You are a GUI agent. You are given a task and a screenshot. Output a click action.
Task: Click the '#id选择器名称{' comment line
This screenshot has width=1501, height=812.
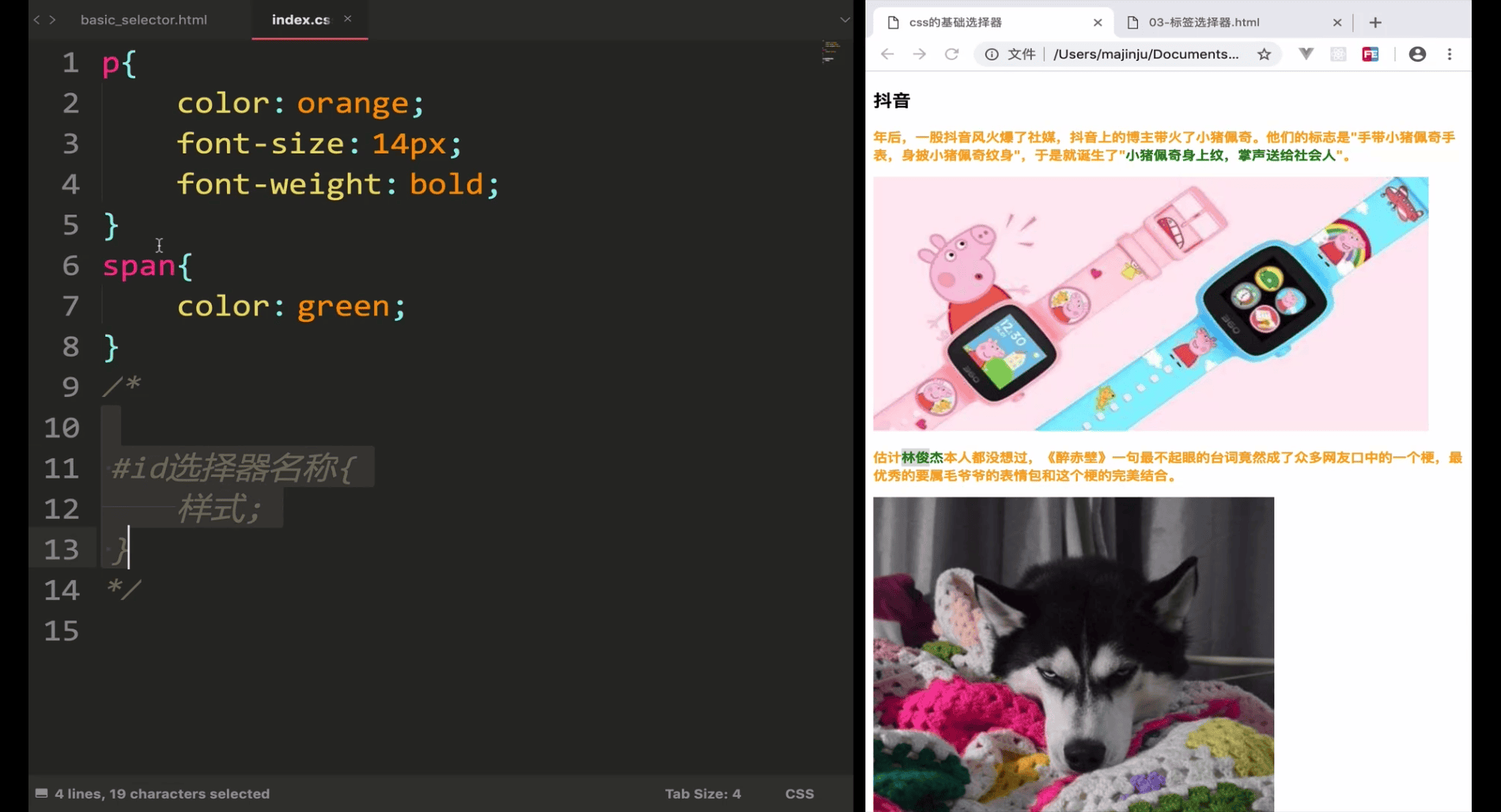pyautogui.click(x=233, y=468)
